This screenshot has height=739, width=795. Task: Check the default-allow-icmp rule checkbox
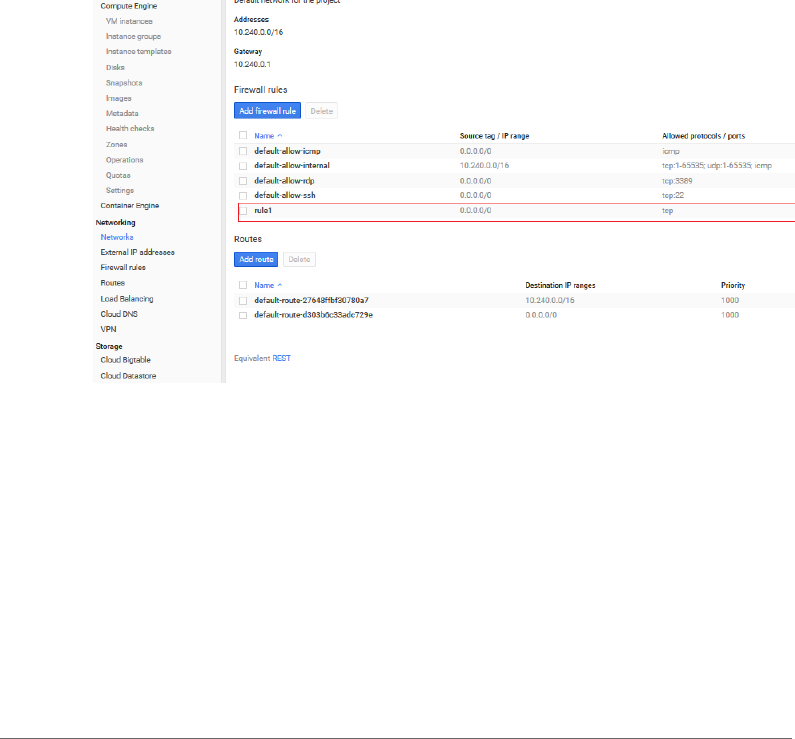[243, 151]
